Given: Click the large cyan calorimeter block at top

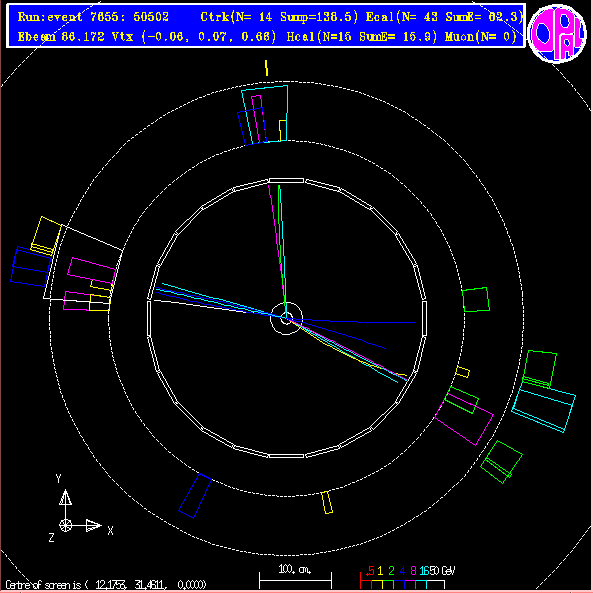Looking at the screenshot, I should 265,114.
